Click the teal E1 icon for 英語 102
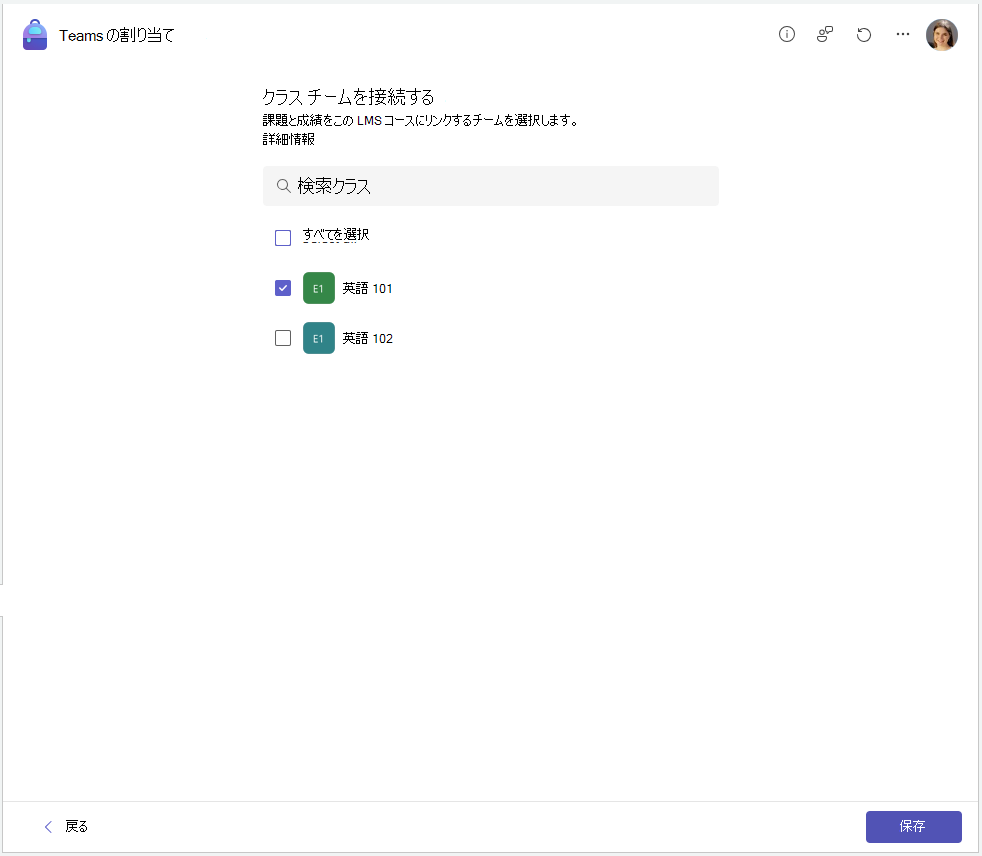 tap(319, 338)
